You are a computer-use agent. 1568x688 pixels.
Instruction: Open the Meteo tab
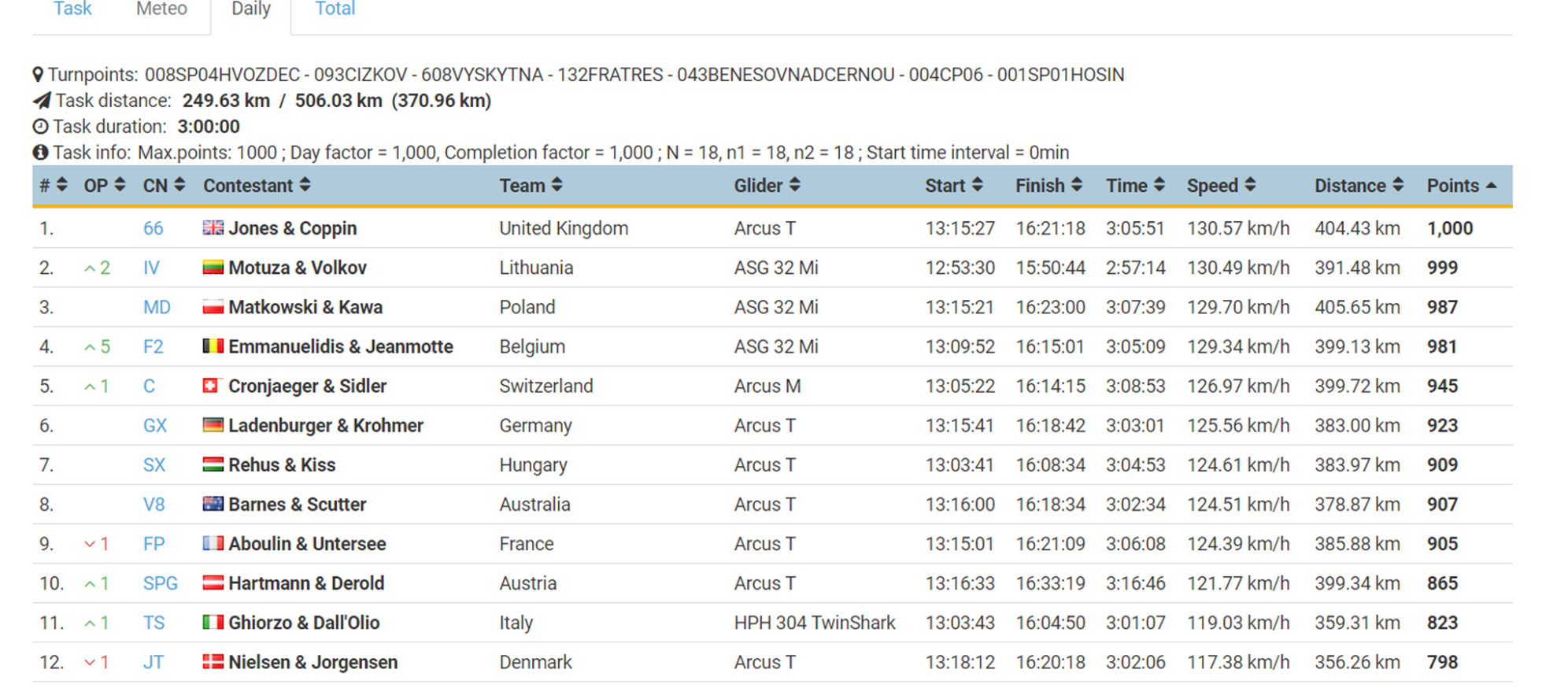[161, 9]
